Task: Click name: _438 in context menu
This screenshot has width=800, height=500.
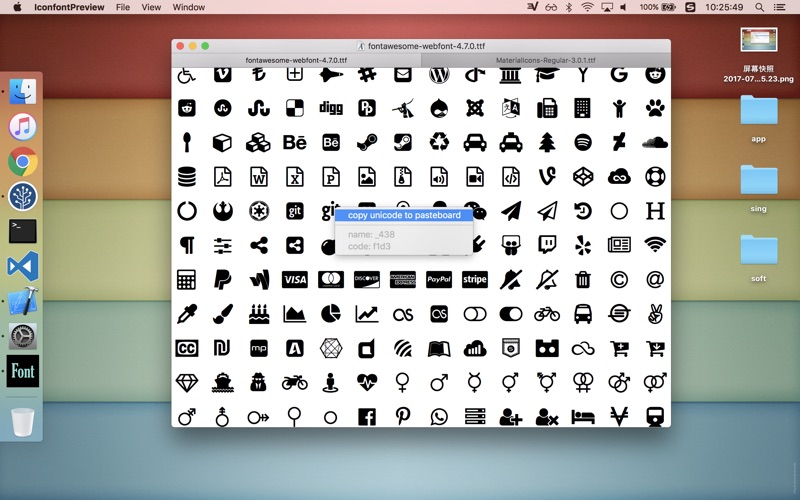Action: (x=371, y=235)
